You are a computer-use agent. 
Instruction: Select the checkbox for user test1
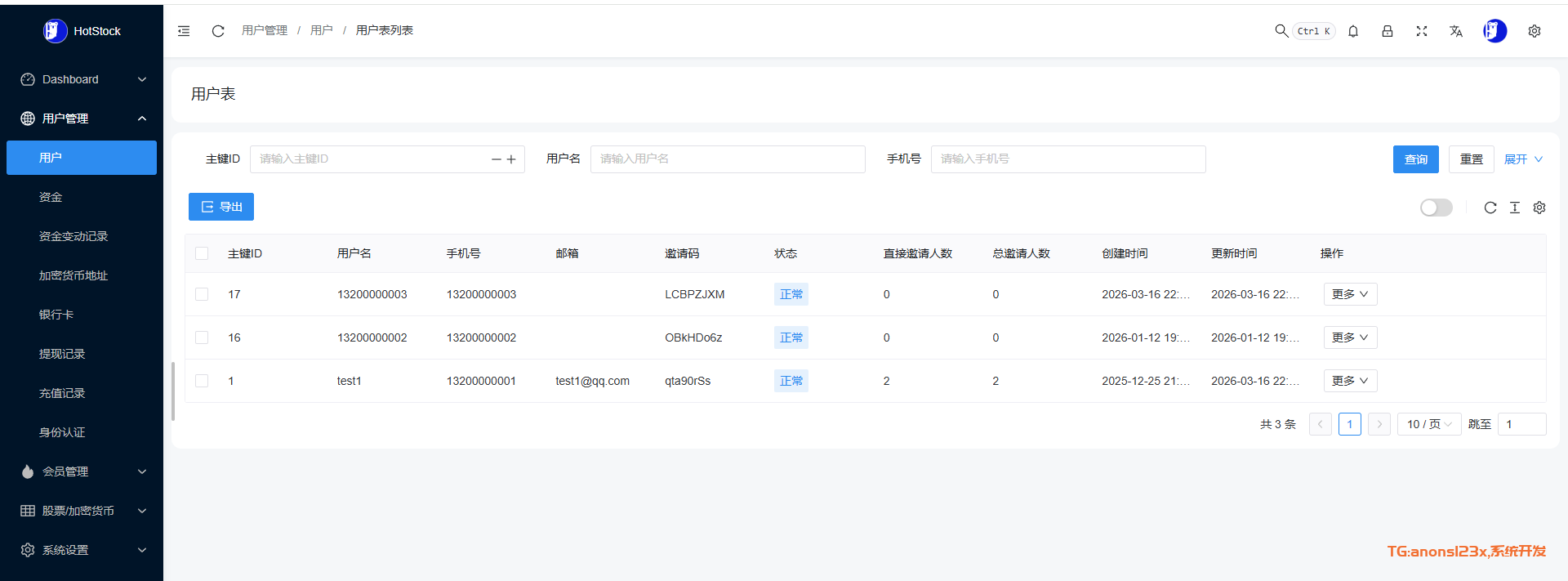(202, 381)
